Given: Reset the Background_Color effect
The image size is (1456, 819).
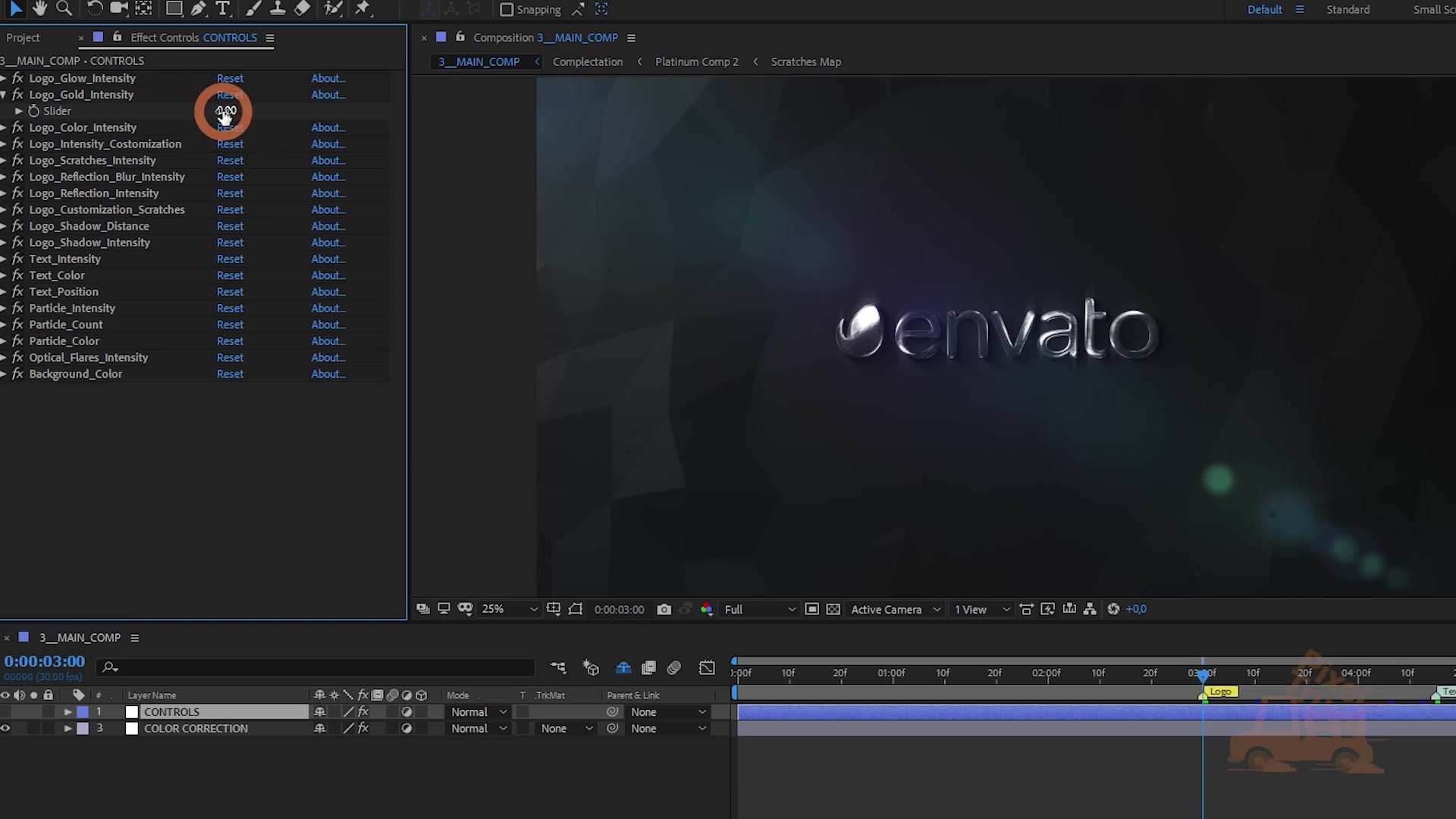Looking at the screenshot, I should [230, 374].
